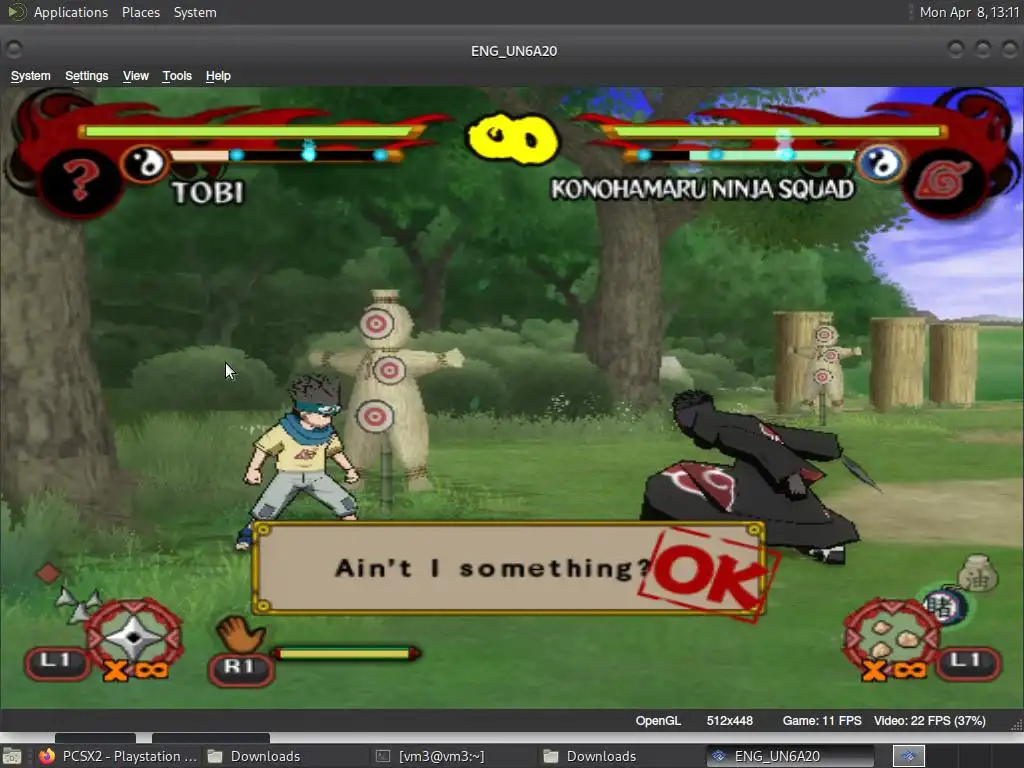
Task: Click the left yin-yang chakra icon
Action: 144,163
